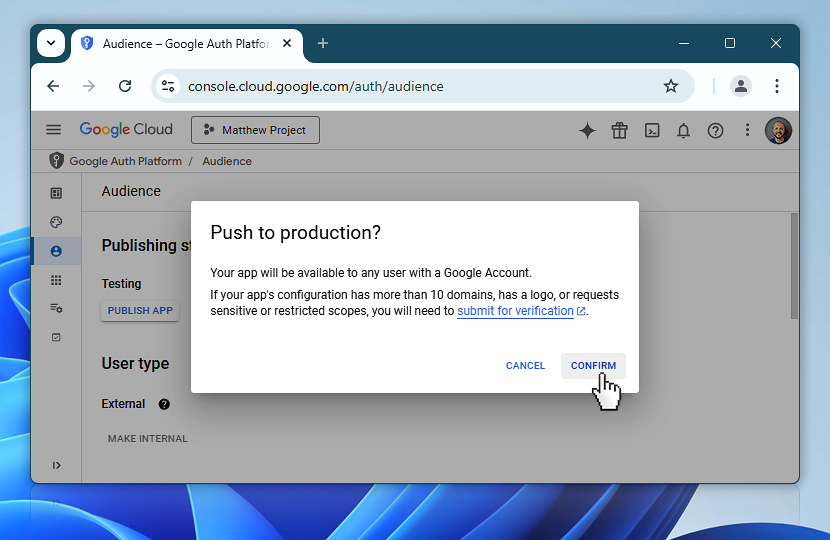Go to Overview in Auth sidebar
Viewport: 830px width, 540px height.
point(56,193)
